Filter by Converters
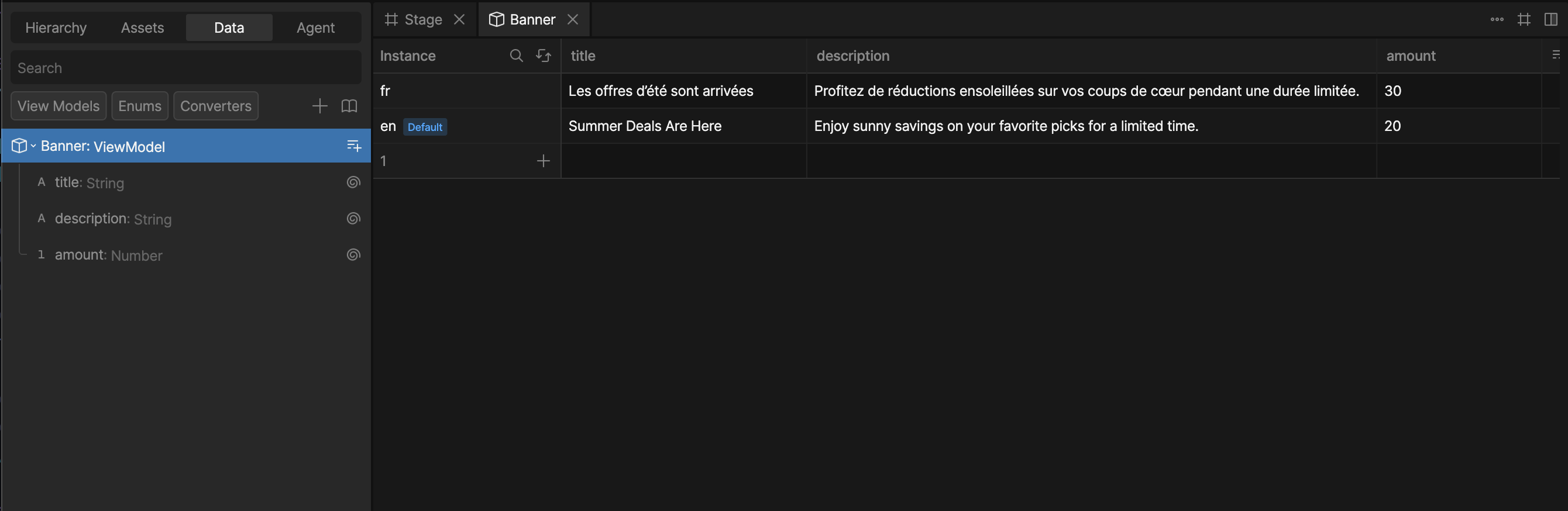 click(x=215, y=106)
